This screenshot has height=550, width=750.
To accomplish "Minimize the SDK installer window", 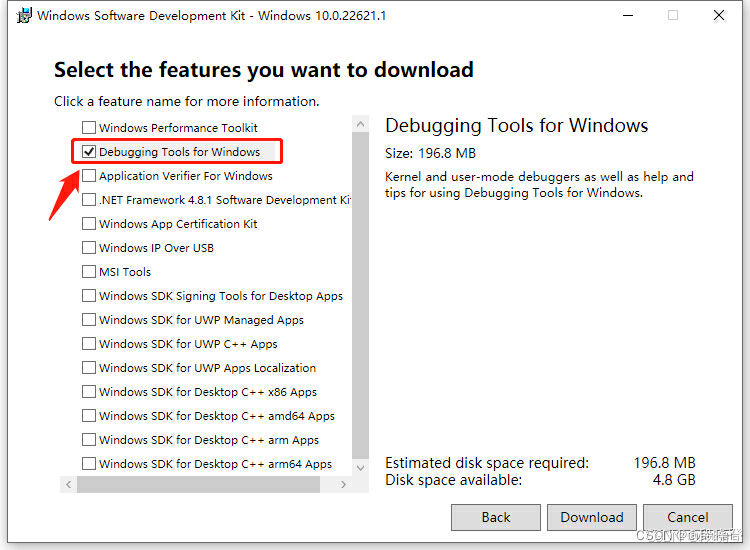I will click(628, 15).
